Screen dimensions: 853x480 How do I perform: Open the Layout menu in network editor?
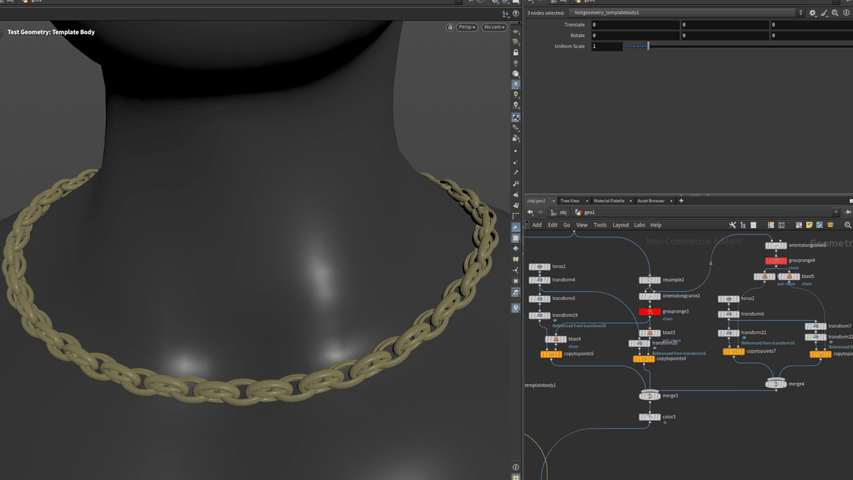pos(620,225)
